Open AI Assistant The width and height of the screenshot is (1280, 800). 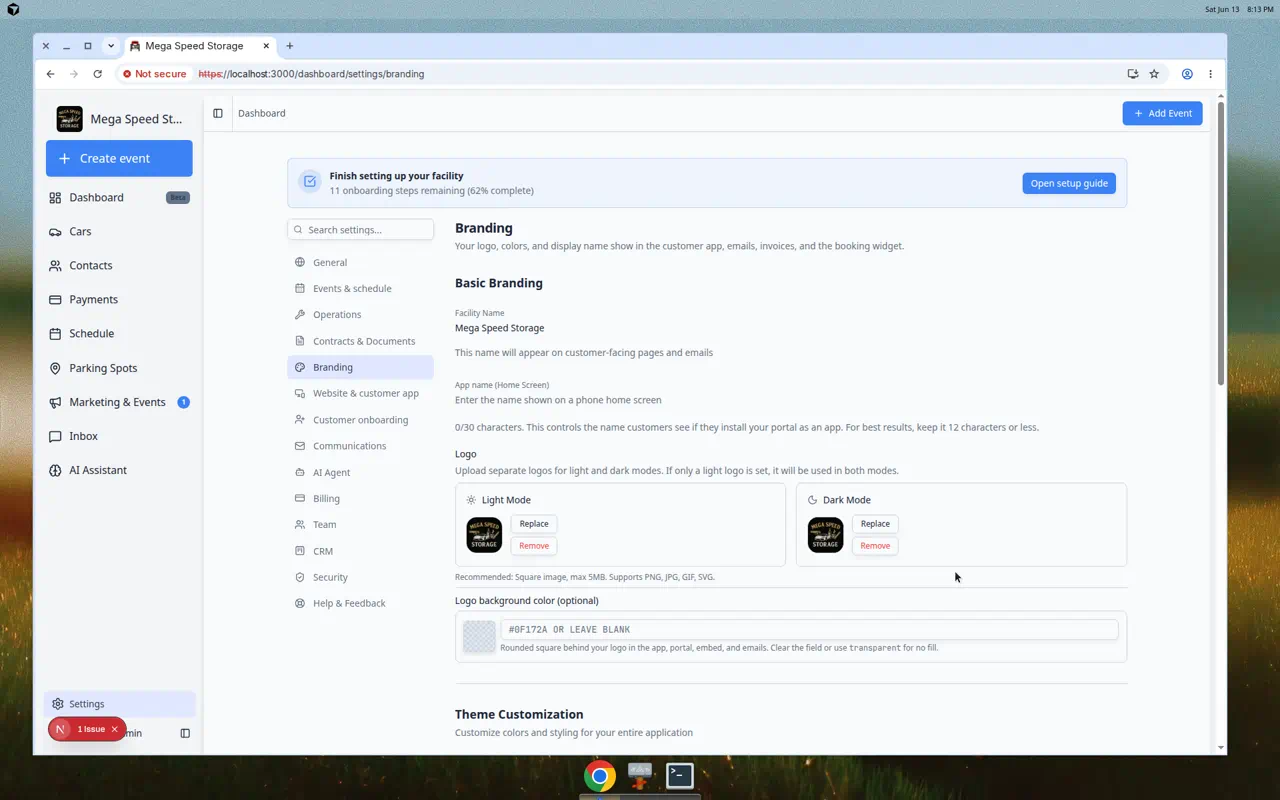click(119, 470)
